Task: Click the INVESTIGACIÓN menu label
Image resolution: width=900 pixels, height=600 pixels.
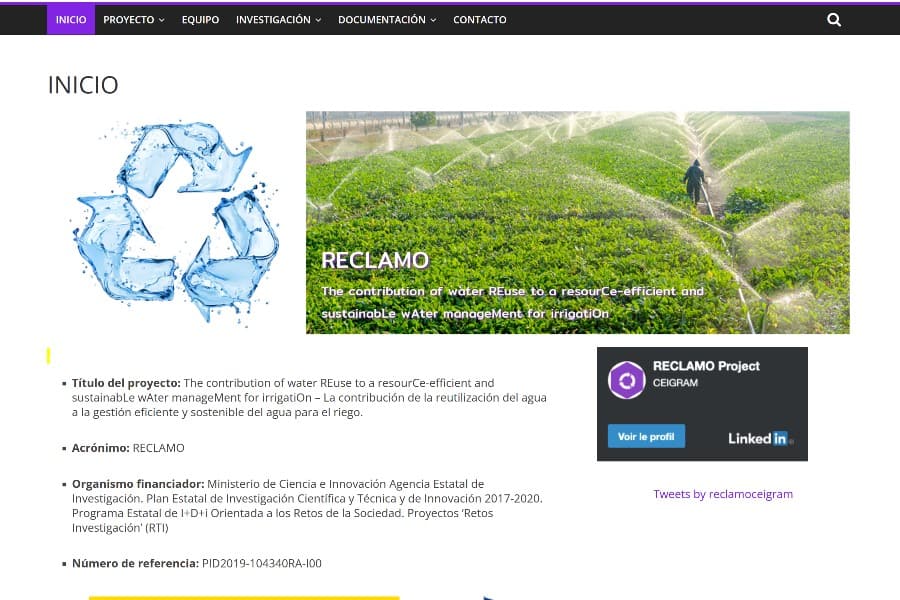Action: [273, 20]
